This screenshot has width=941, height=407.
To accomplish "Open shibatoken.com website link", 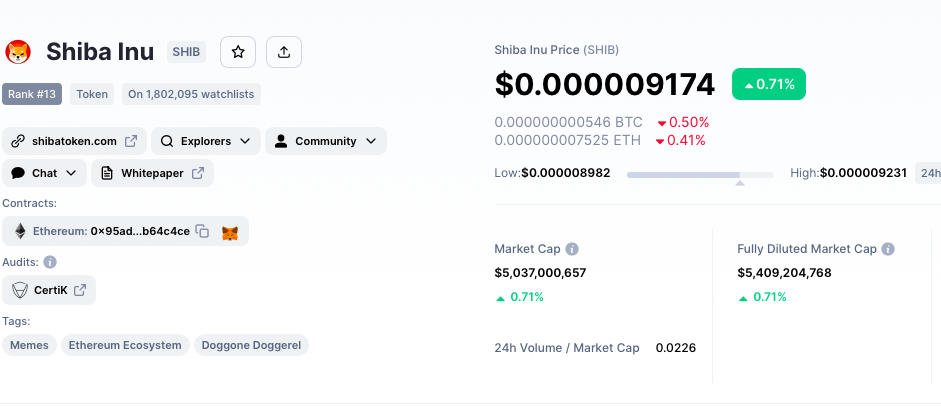I will [74, 141].
